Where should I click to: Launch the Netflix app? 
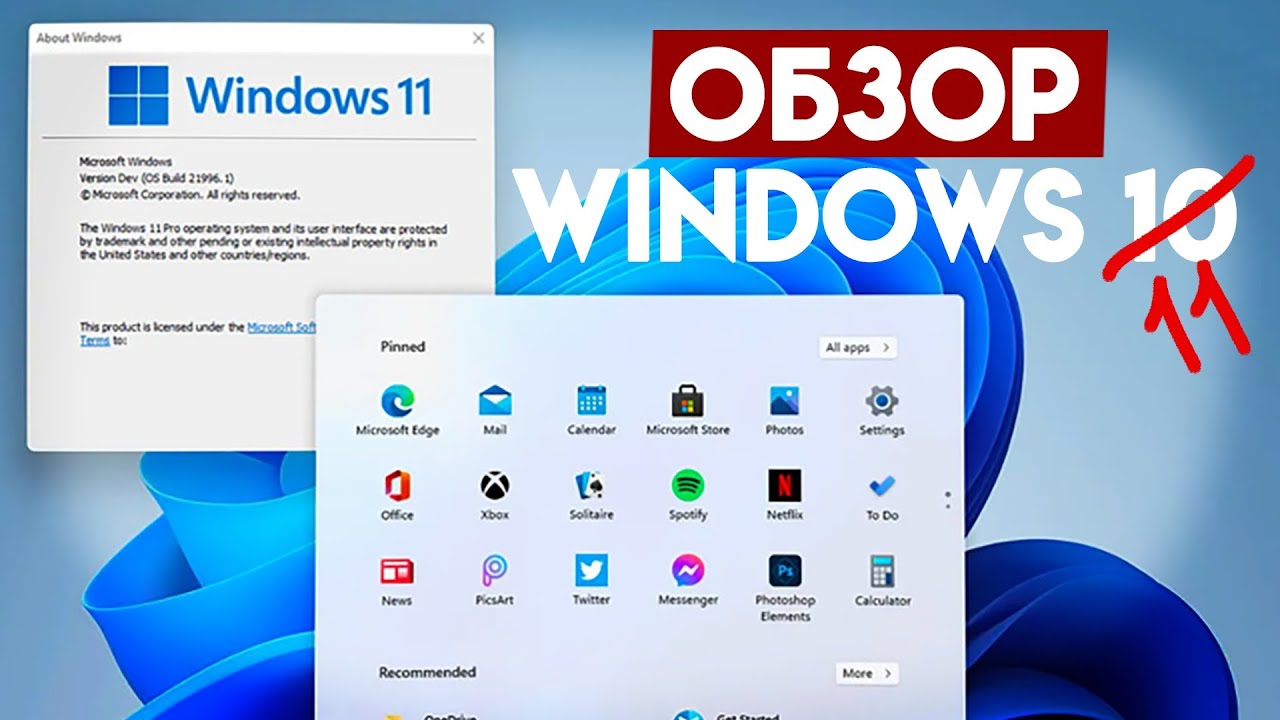(x=784, y=496)
